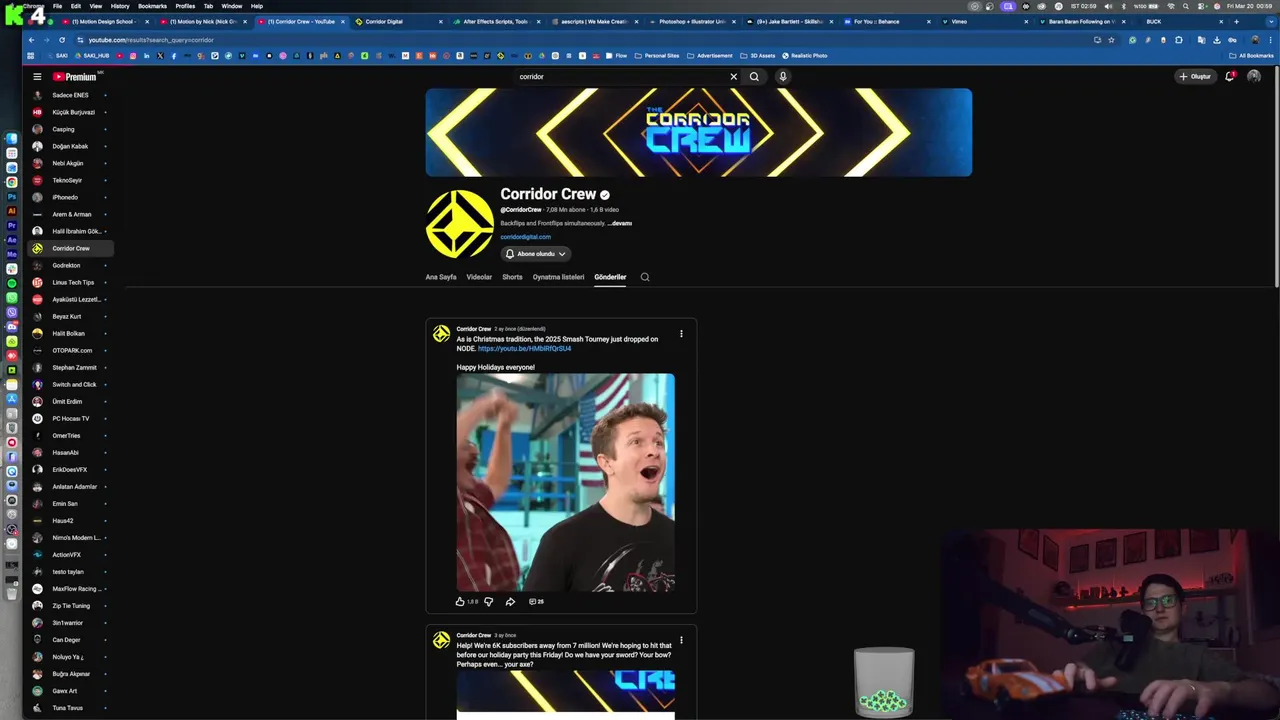This screenshot has width=1280, height=720.
Task: Click the search magnifier button
Action: pyautogui.click(x=754, y=76)
